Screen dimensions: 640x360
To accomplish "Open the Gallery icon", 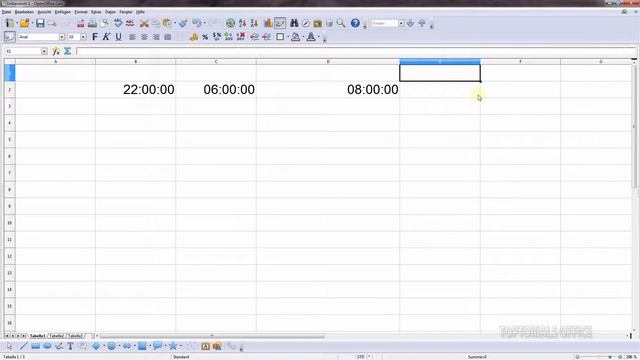I will tap(318, 23).
